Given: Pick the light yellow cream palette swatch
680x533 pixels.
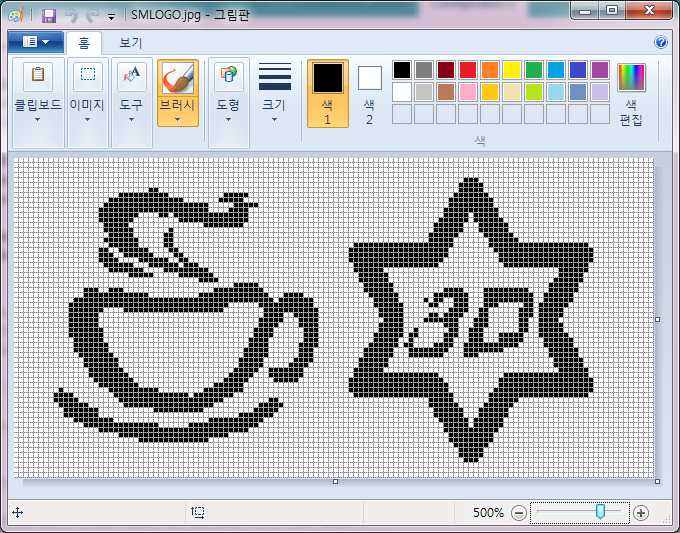Looking at the screenshot, I should [512, 92].
